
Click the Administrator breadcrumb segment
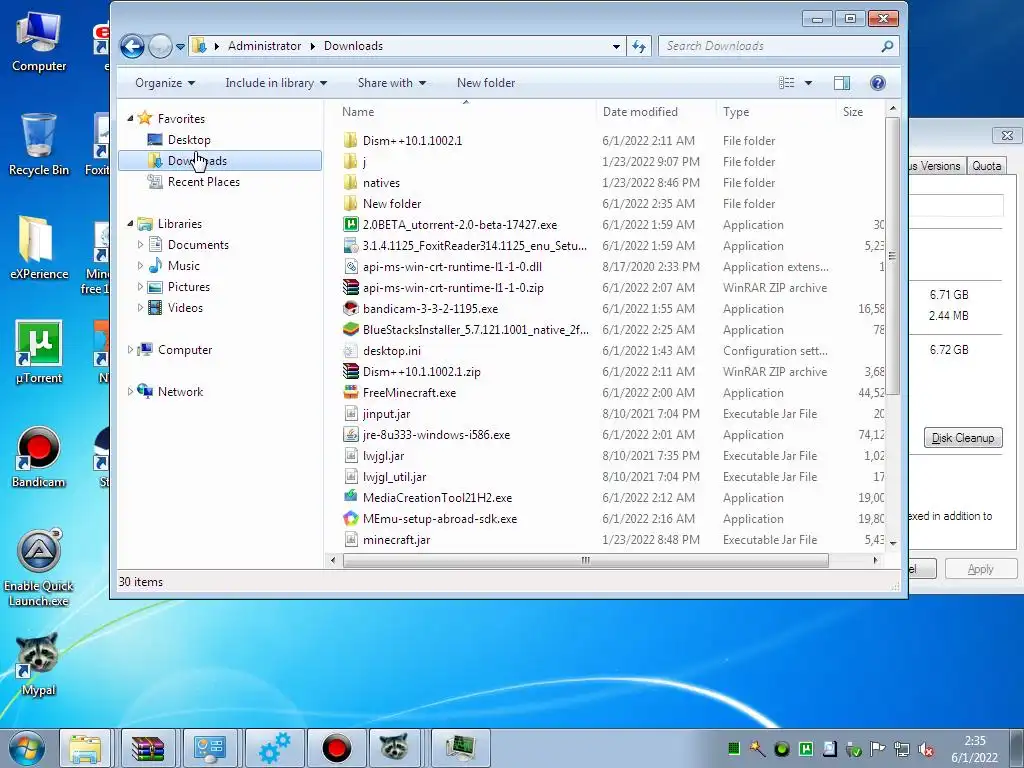tap(264, 46)
